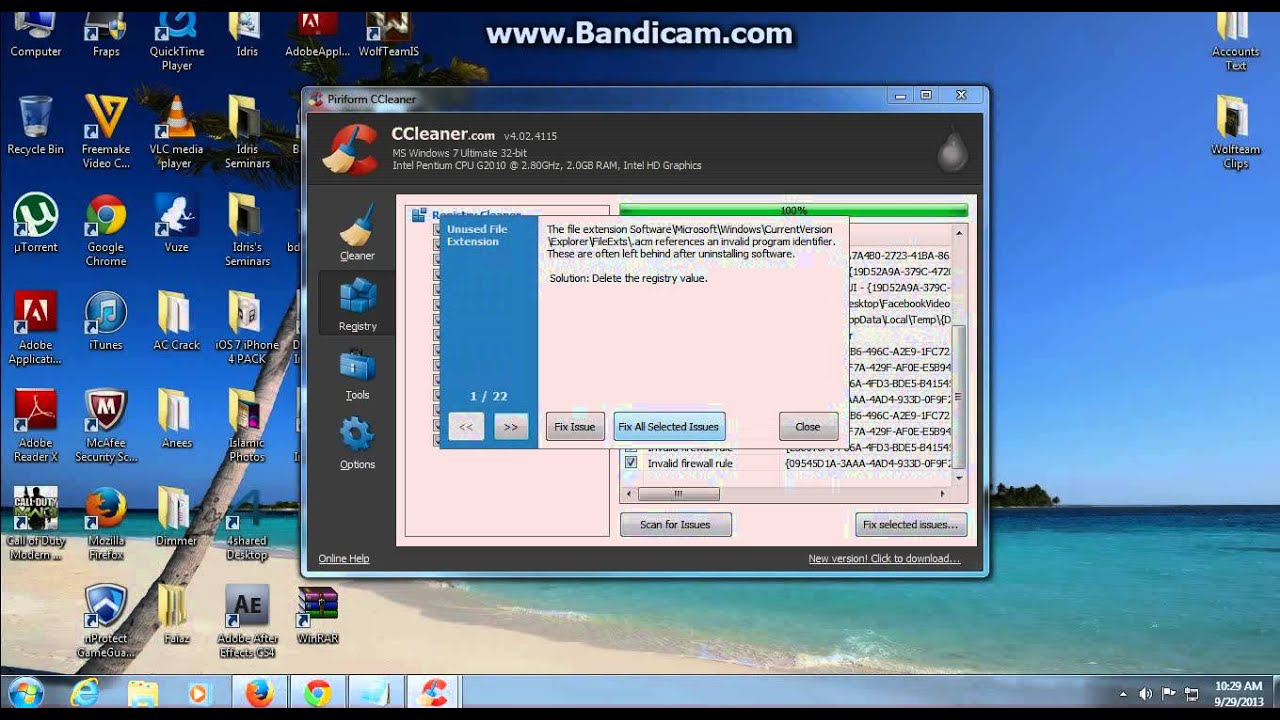Click the Piriform pear logo
The height and width of the screenshot is (720, 1280).
tap(951, 149)
